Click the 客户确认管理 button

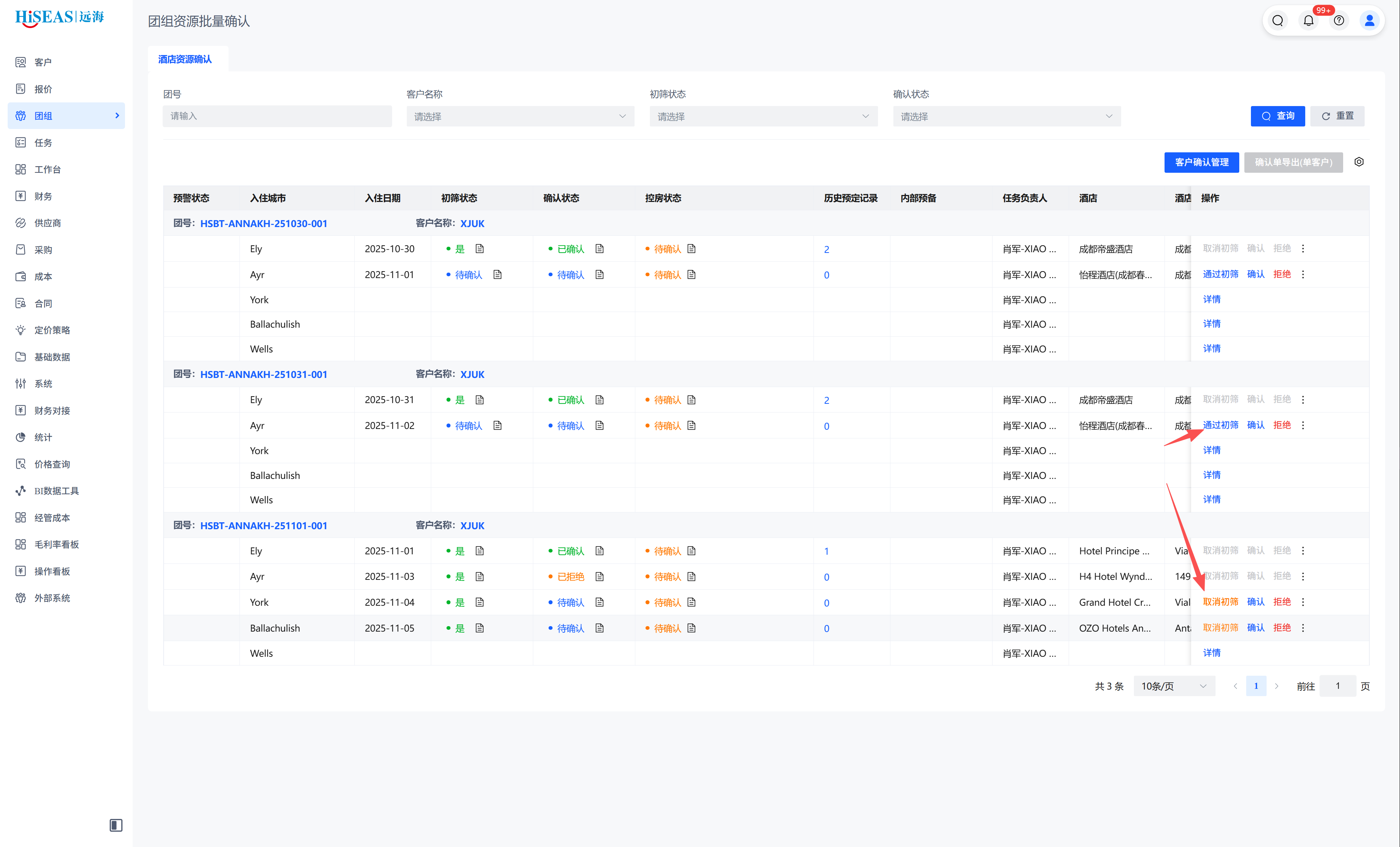1201,163
